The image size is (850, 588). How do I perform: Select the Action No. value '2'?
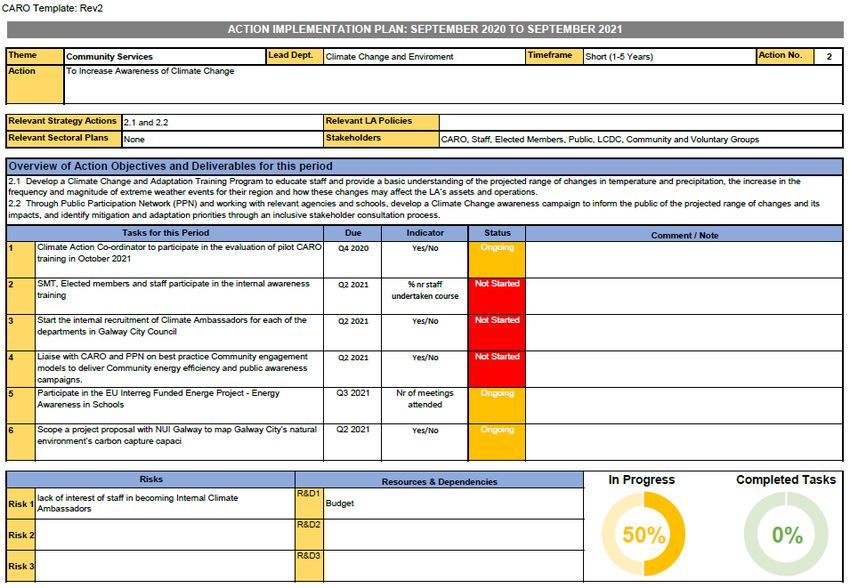(x=828, y=56)
